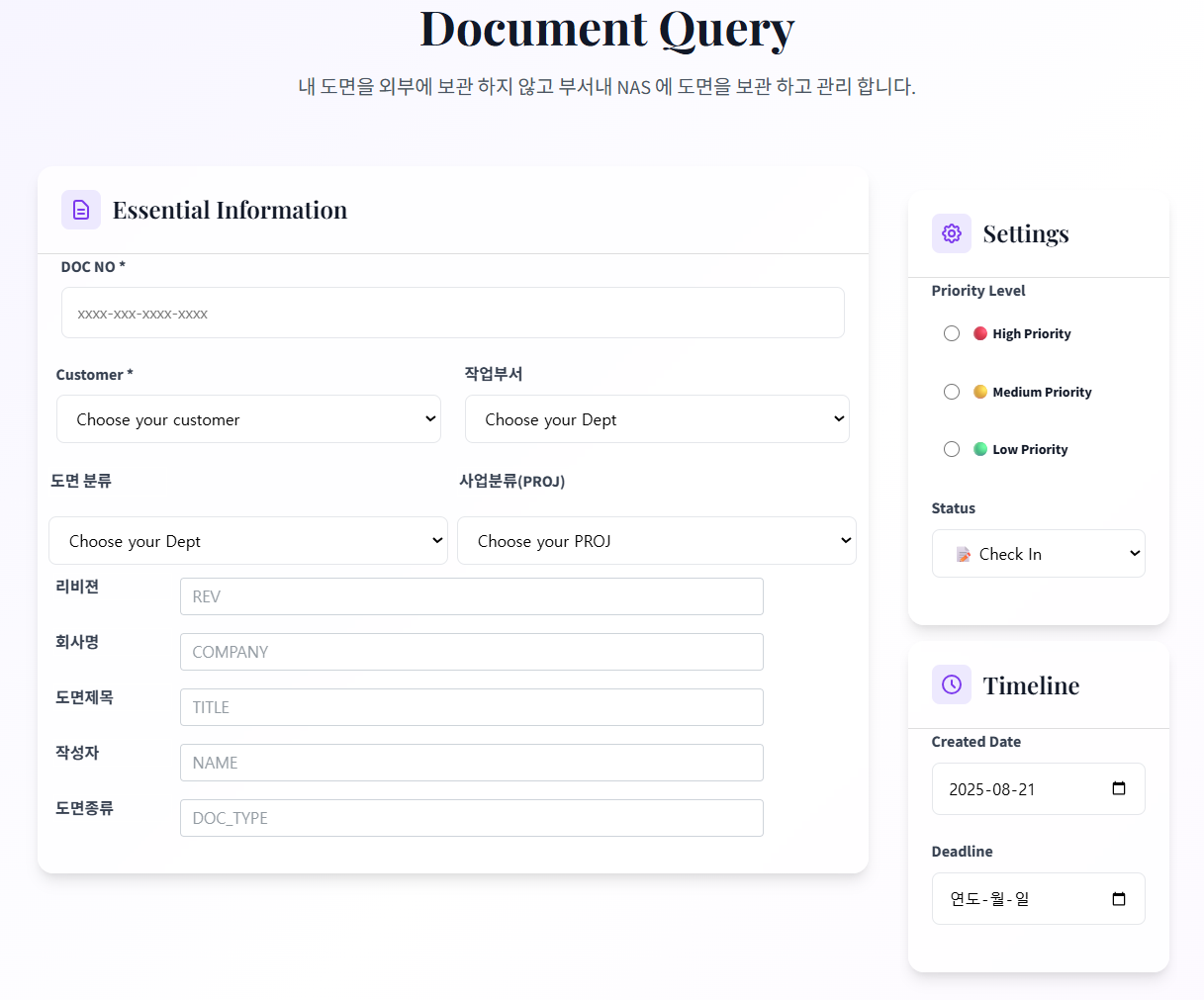Select the Medium Priority radio button

coord(952,392)
